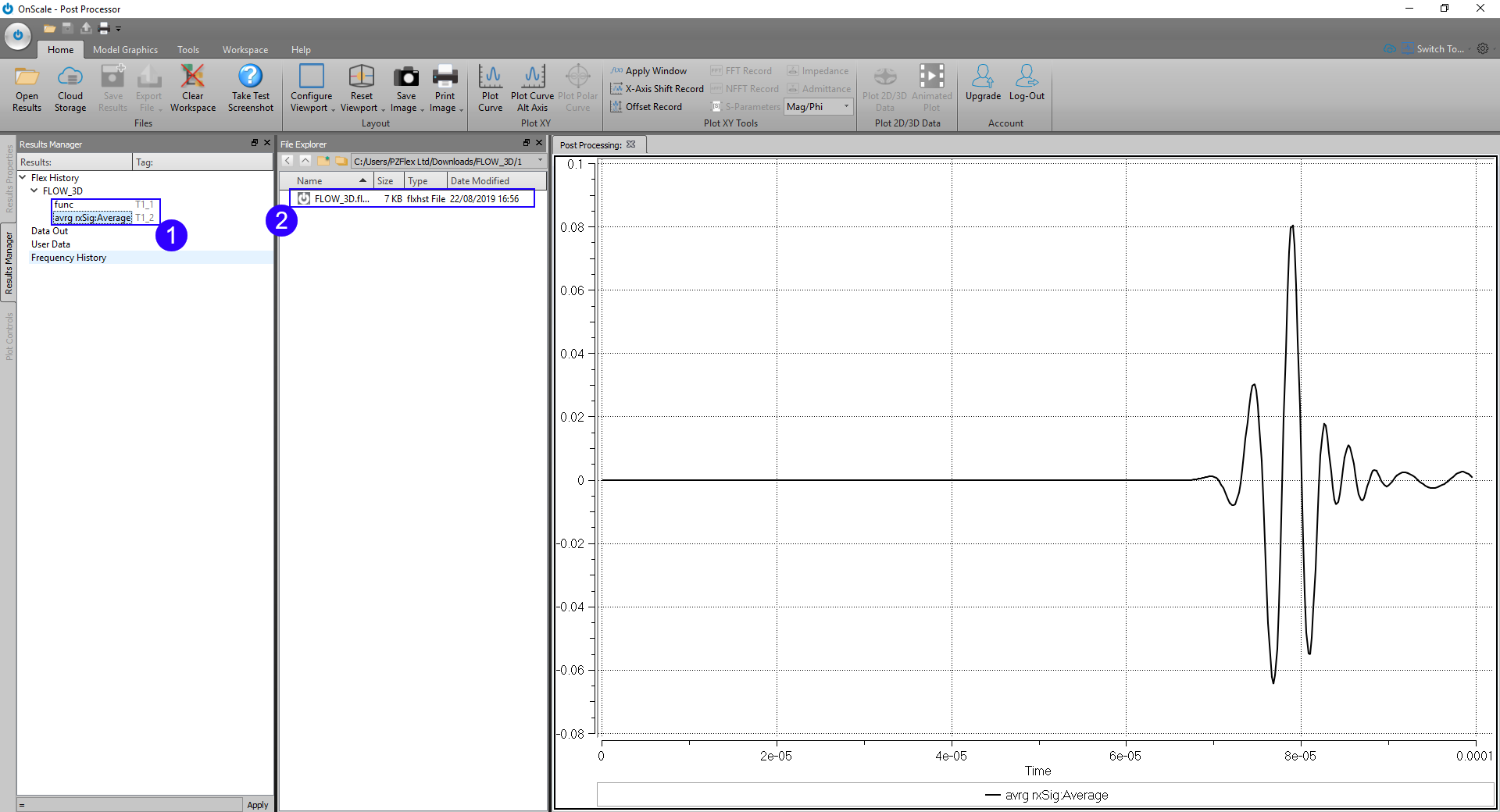The image size is (1500, 812).
Task: Open the Mag/Phi dropdown
Action: click(819, 107)
